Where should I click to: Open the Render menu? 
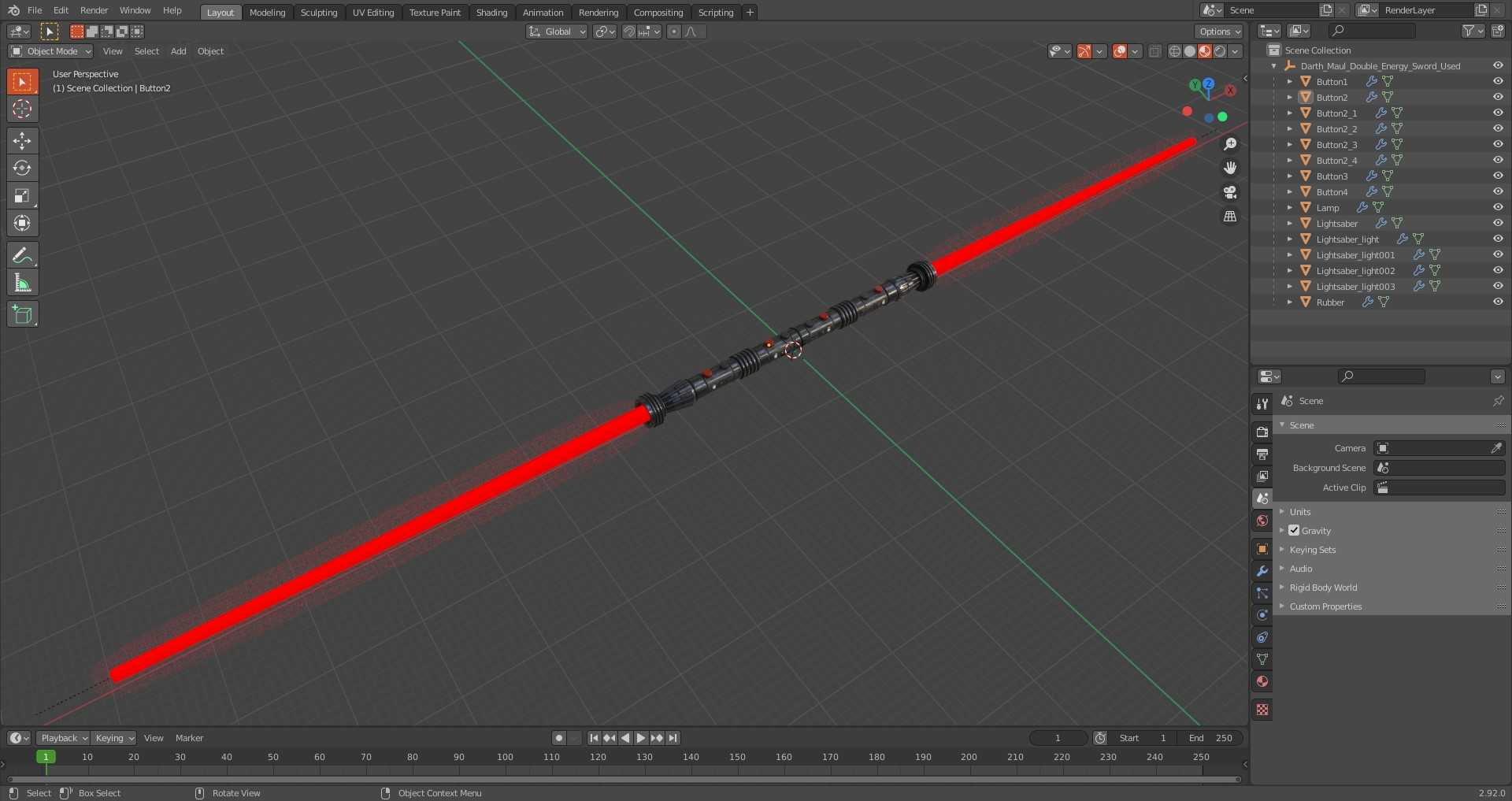94,10
